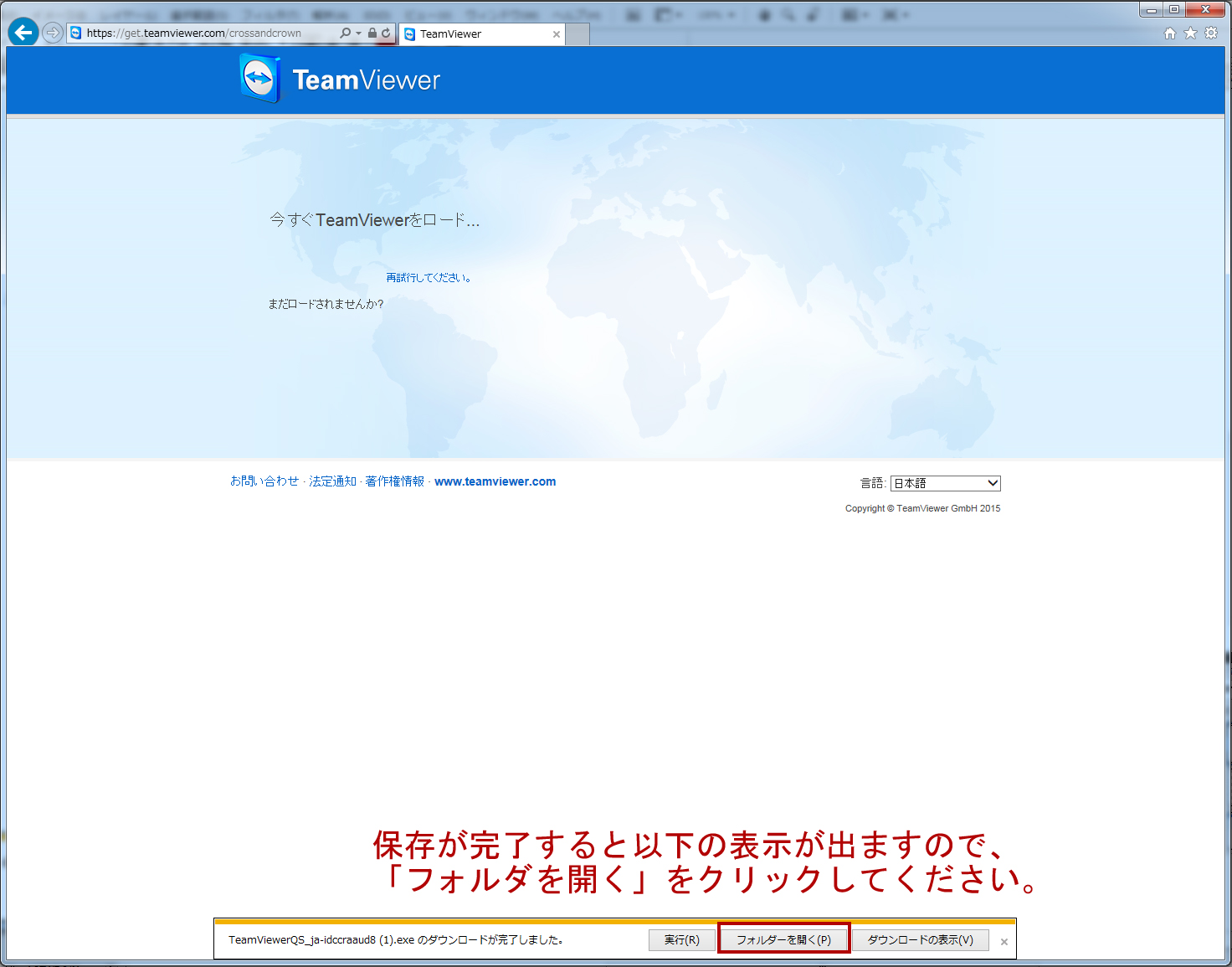This screenshot has height=967, width=1232.
Task: Click フォルダーを開く(P) button
Action: click(783, 940)
